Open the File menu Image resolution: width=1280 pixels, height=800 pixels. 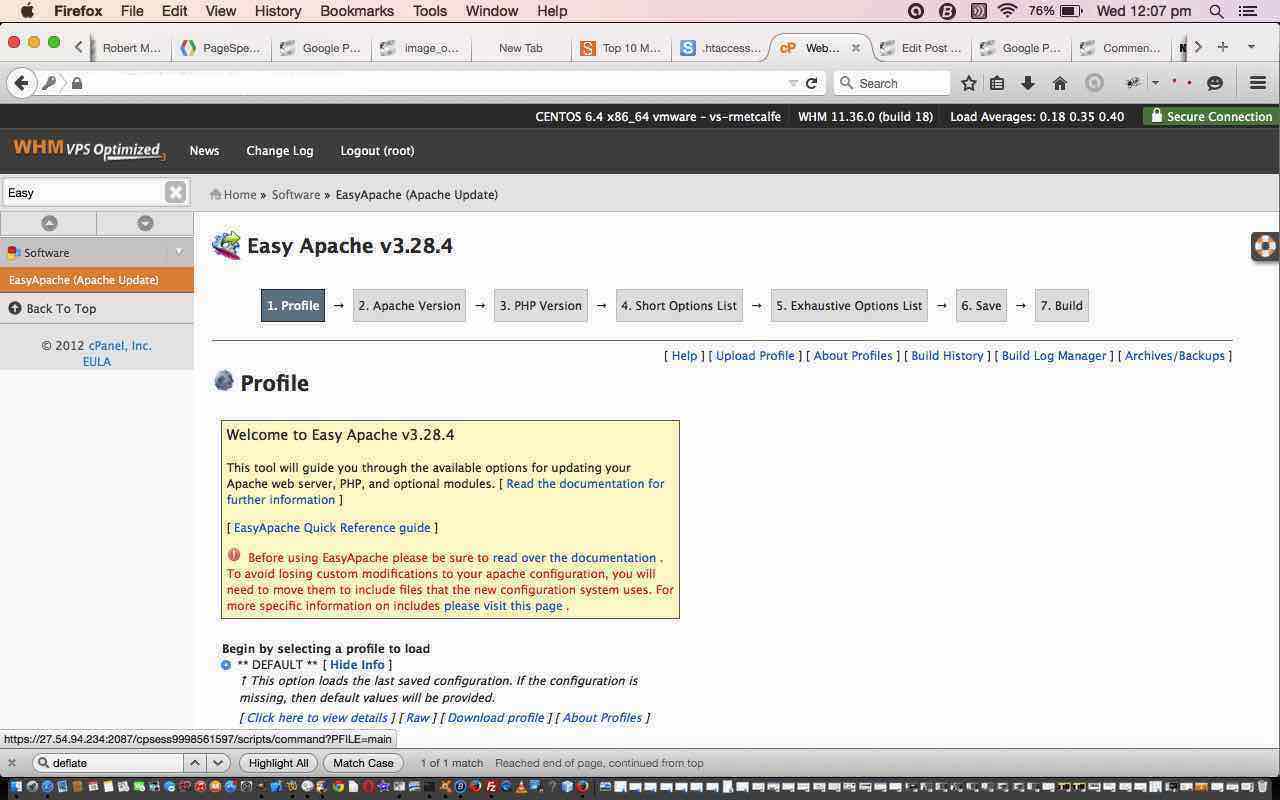coord(131,11)
